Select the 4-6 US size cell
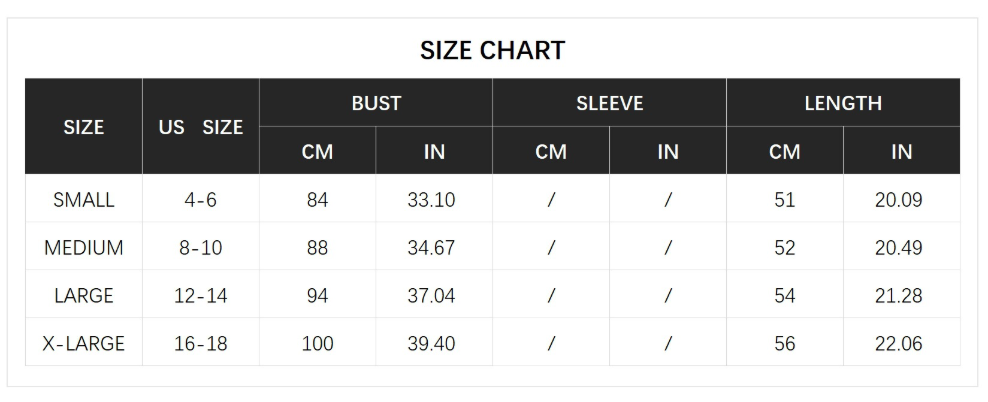Screen dimensions: 988x402 201,200
